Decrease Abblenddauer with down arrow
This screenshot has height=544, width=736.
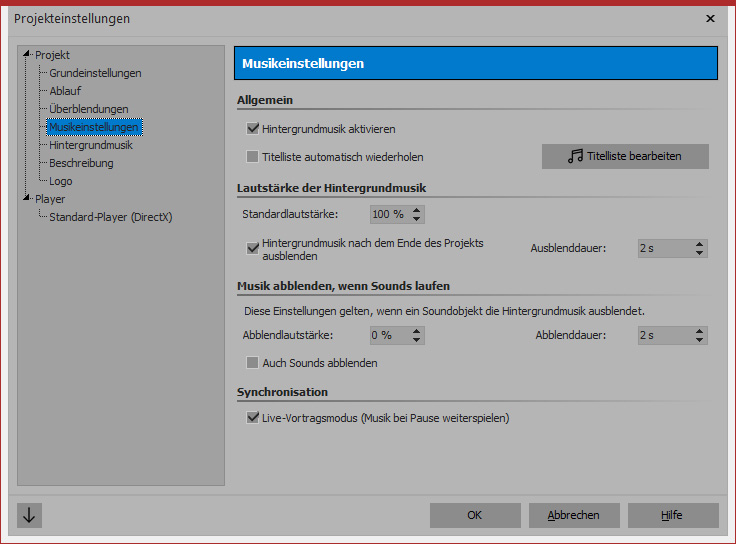coord(699,339)
